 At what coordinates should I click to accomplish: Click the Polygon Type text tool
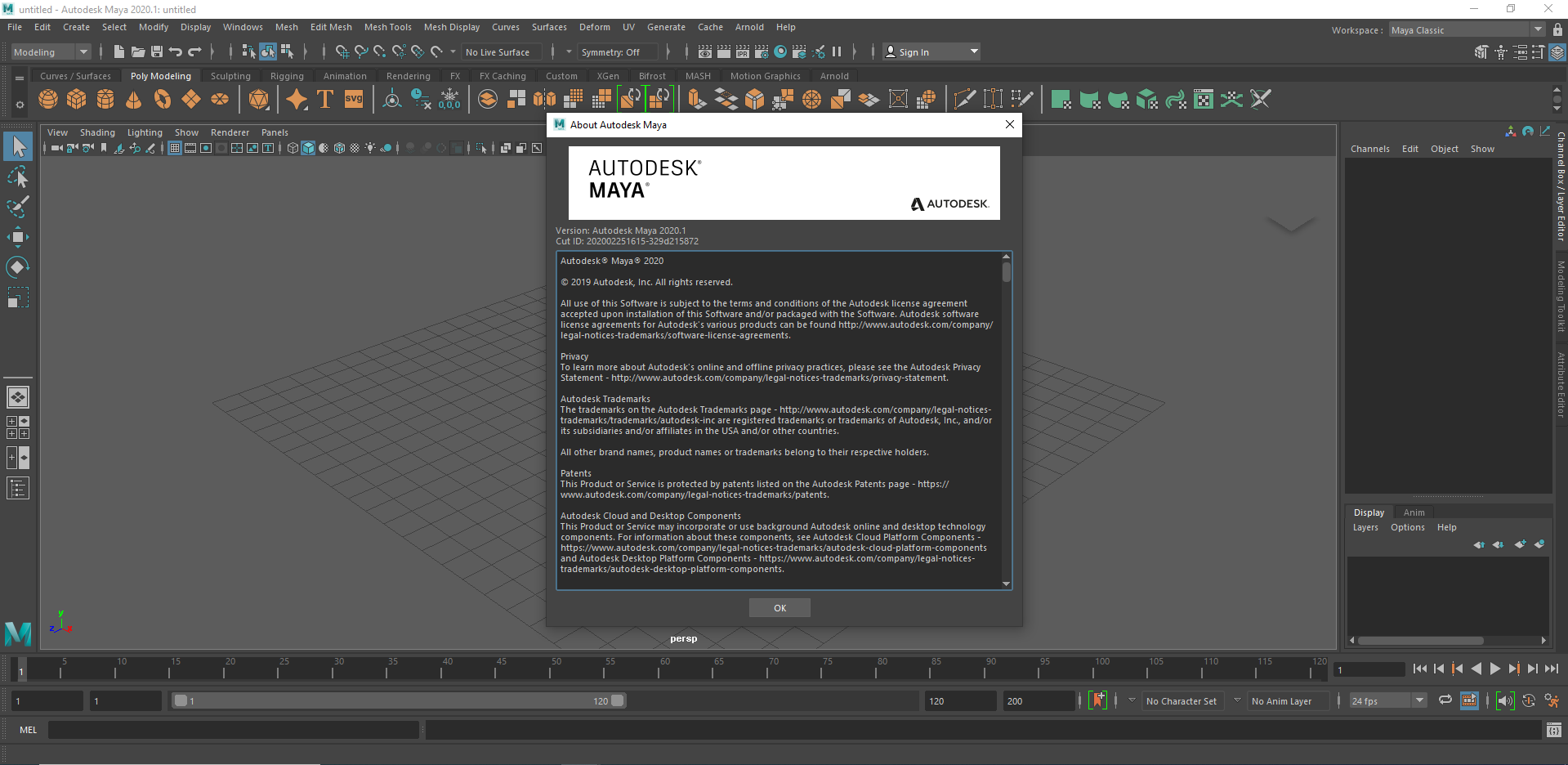pyautogui.click(x=325, y=100)
